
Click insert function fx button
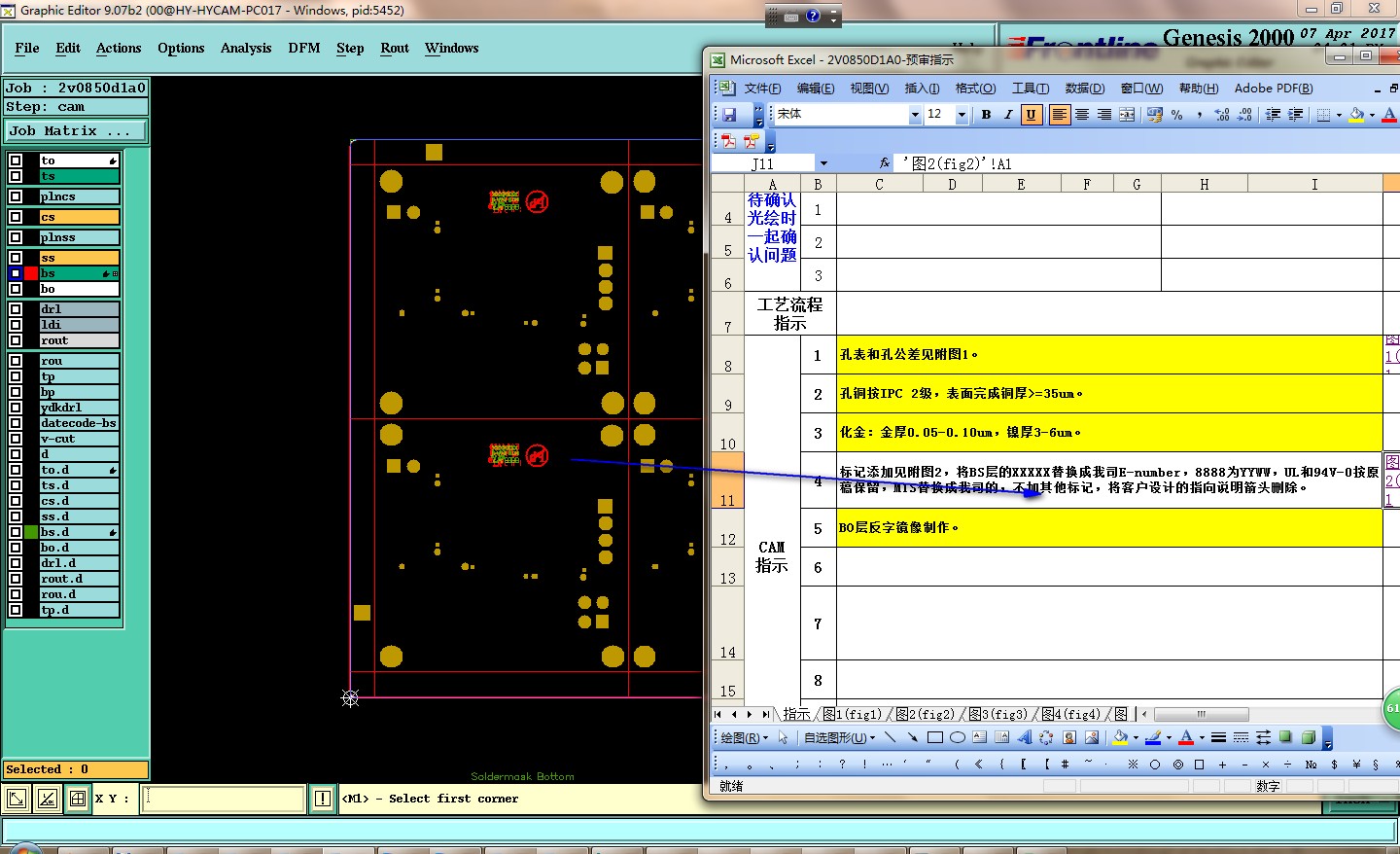pyautogui.click(x=884, y=163)
